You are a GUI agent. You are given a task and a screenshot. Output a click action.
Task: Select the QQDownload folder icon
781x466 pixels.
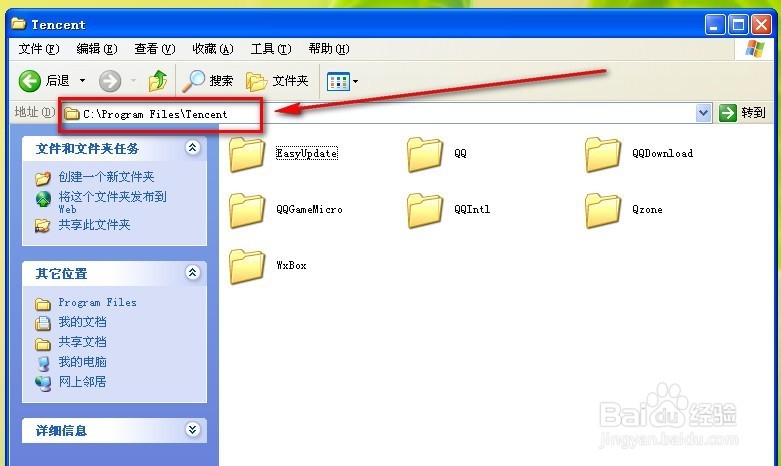point(603,155)
